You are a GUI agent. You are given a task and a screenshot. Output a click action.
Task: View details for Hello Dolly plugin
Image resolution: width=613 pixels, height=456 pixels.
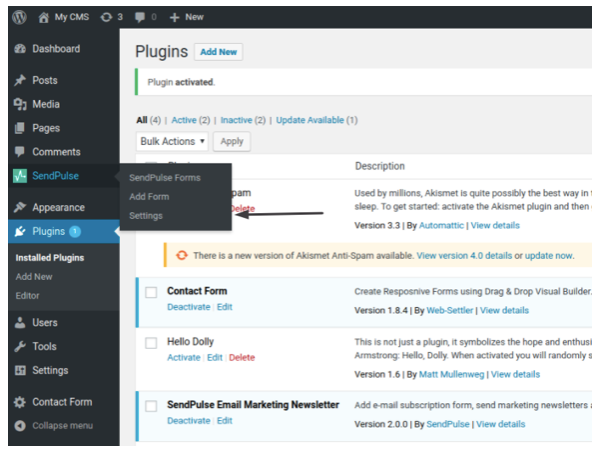click(515, 374)
